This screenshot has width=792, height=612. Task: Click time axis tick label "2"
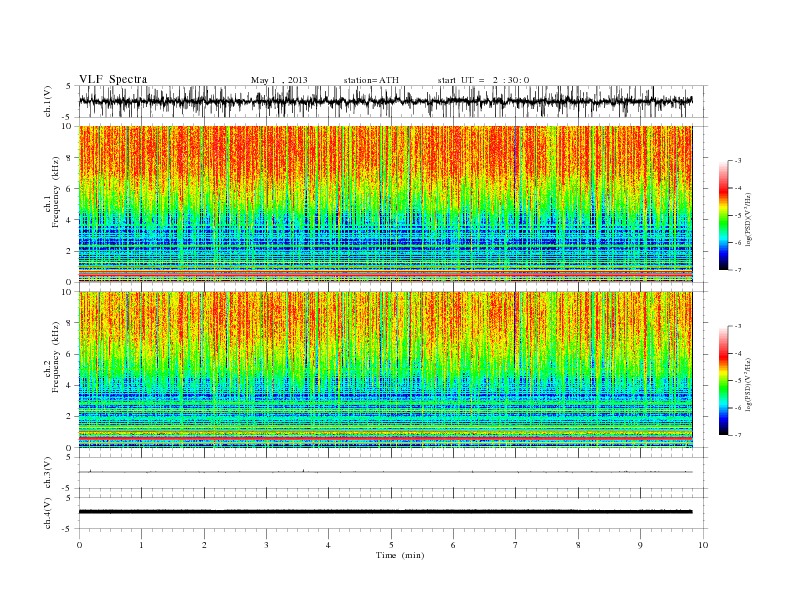point(204,545)
